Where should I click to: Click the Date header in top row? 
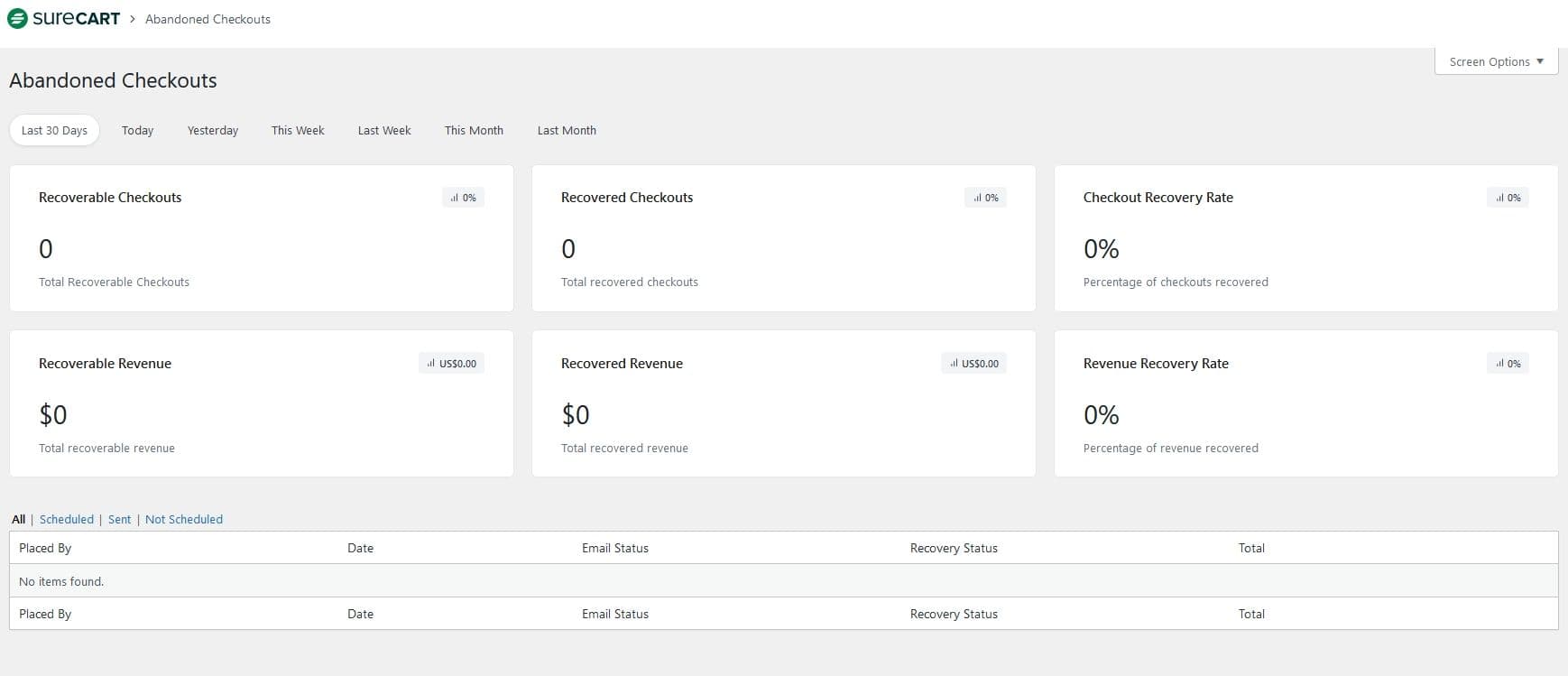[x=360, y=548]
